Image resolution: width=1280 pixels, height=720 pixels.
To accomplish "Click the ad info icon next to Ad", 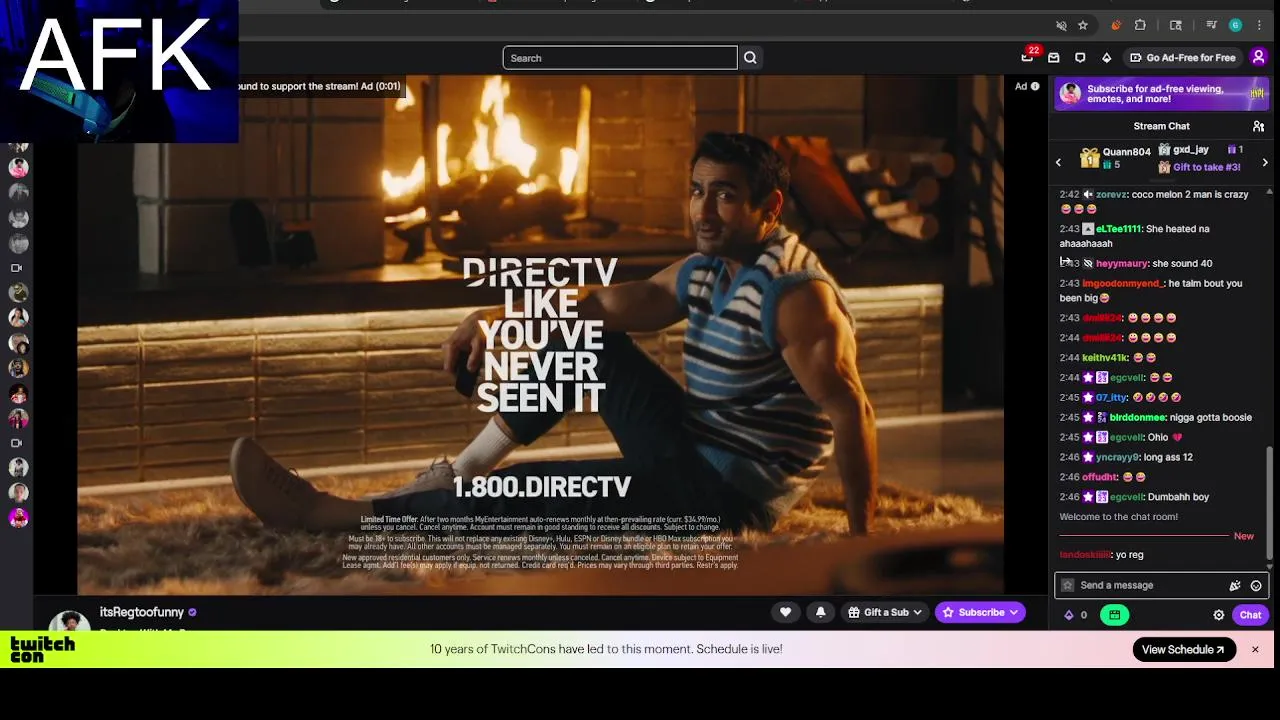I will click(1035, 86).
